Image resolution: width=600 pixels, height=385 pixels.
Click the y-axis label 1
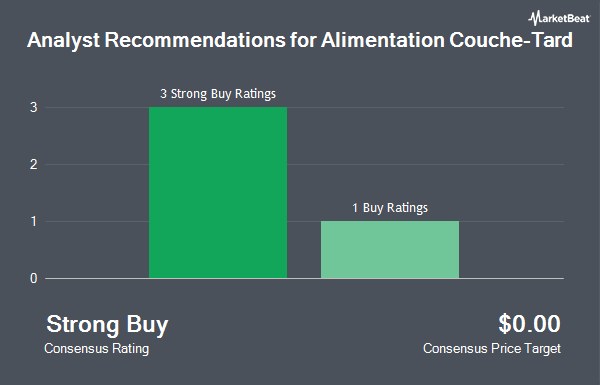(x=34, y=222)
